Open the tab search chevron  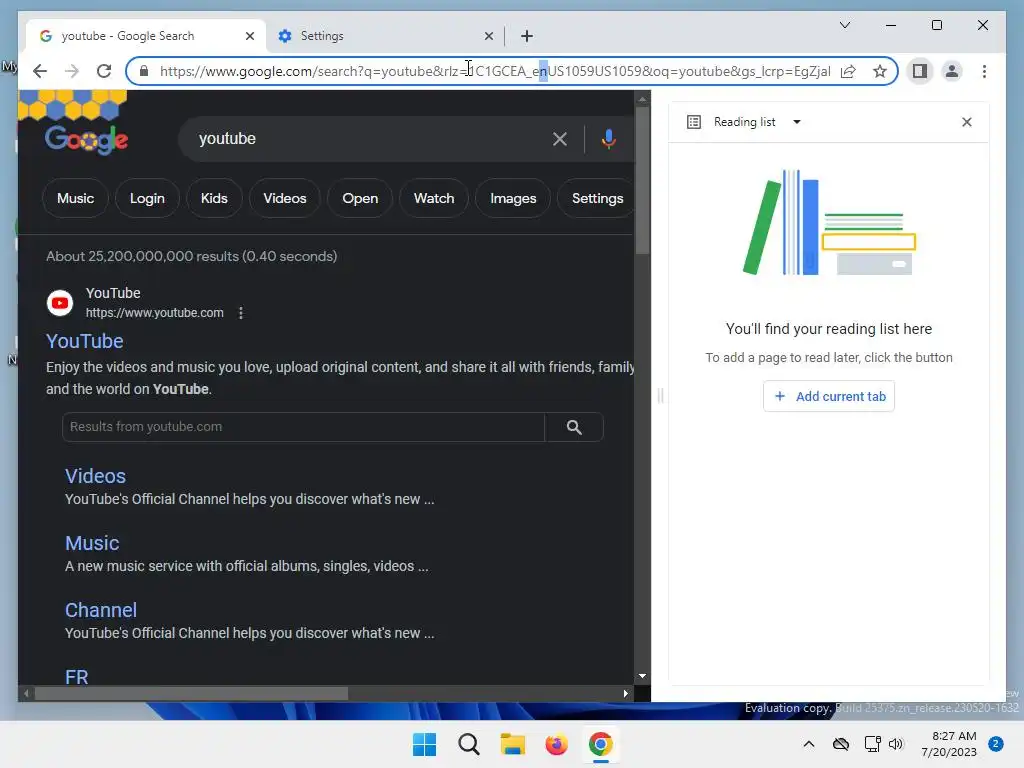point(844,25)
